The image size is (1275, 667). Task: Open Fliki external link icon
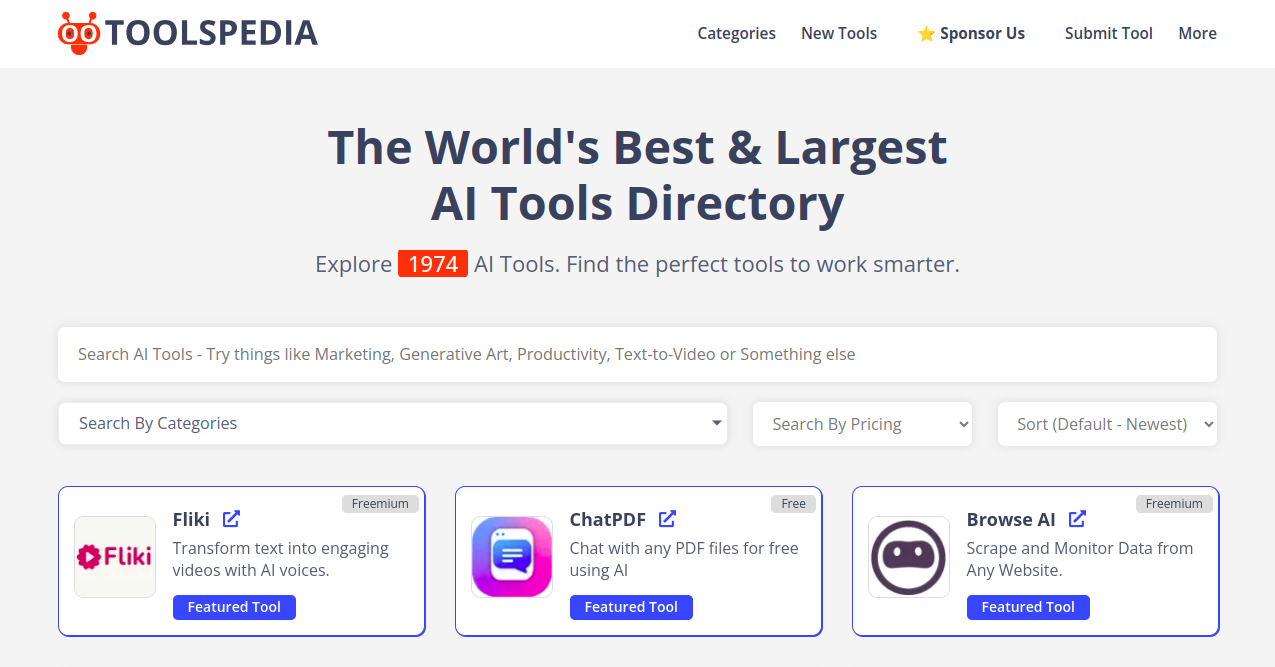pos(231,518)
